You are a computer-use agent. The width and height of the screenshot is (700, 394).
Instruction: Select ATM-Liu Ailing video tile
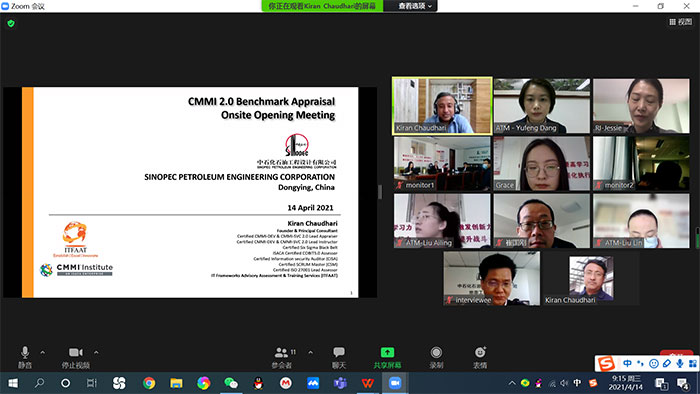pos(442,221)
